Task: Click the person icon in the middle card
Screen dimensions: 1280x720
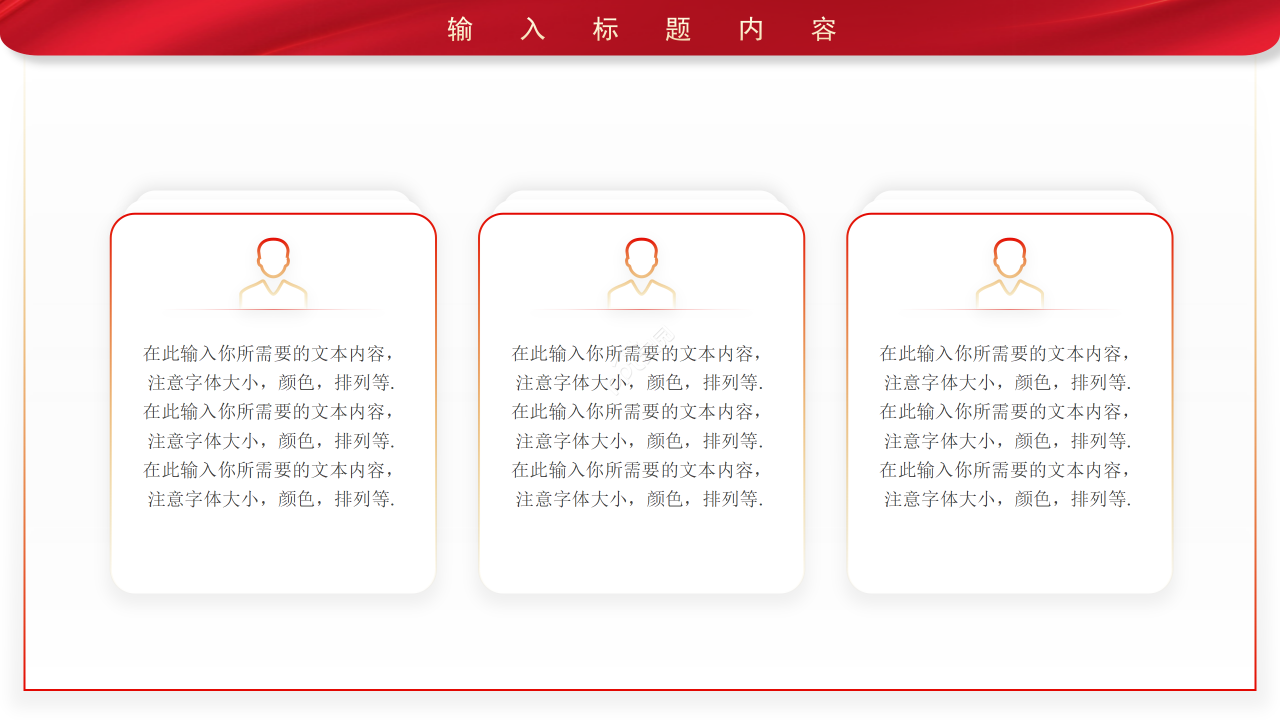Action: tap(641, 273)
